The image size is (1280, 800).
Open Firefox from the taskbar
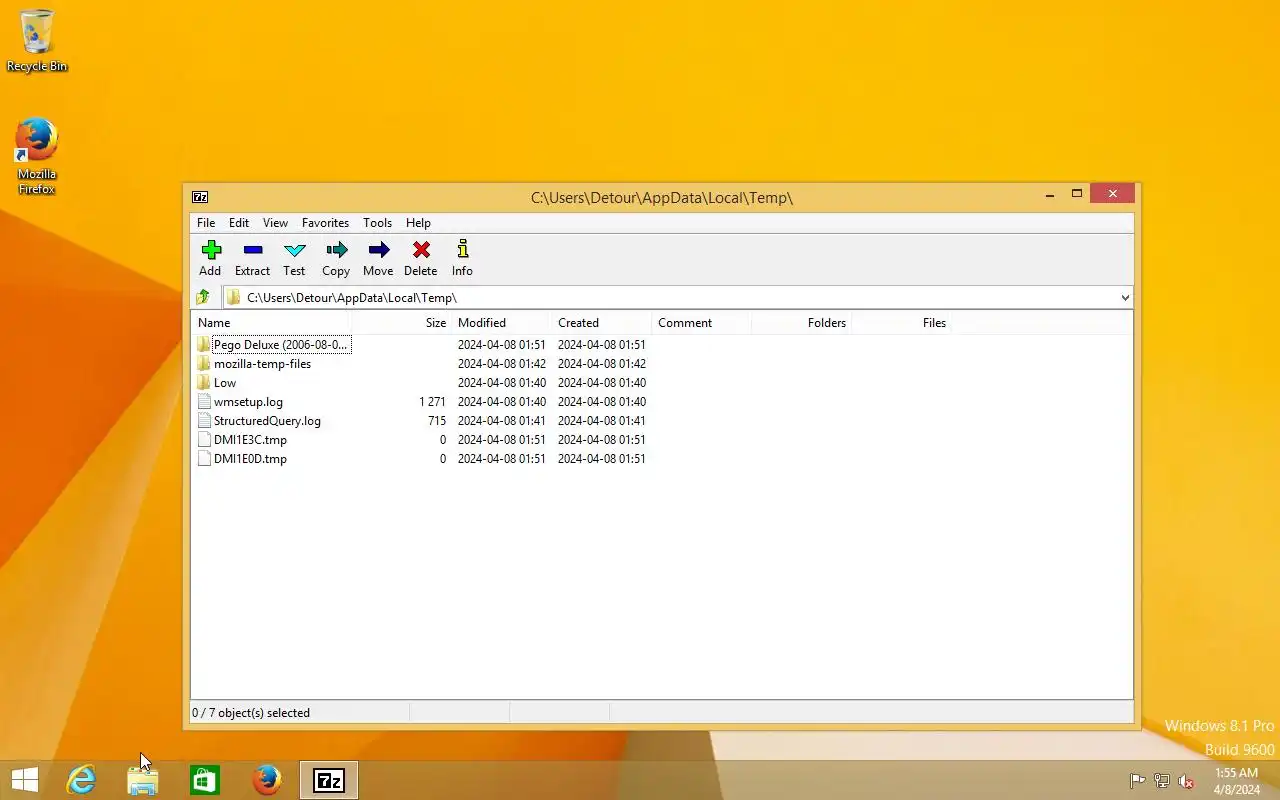point(267,780)
